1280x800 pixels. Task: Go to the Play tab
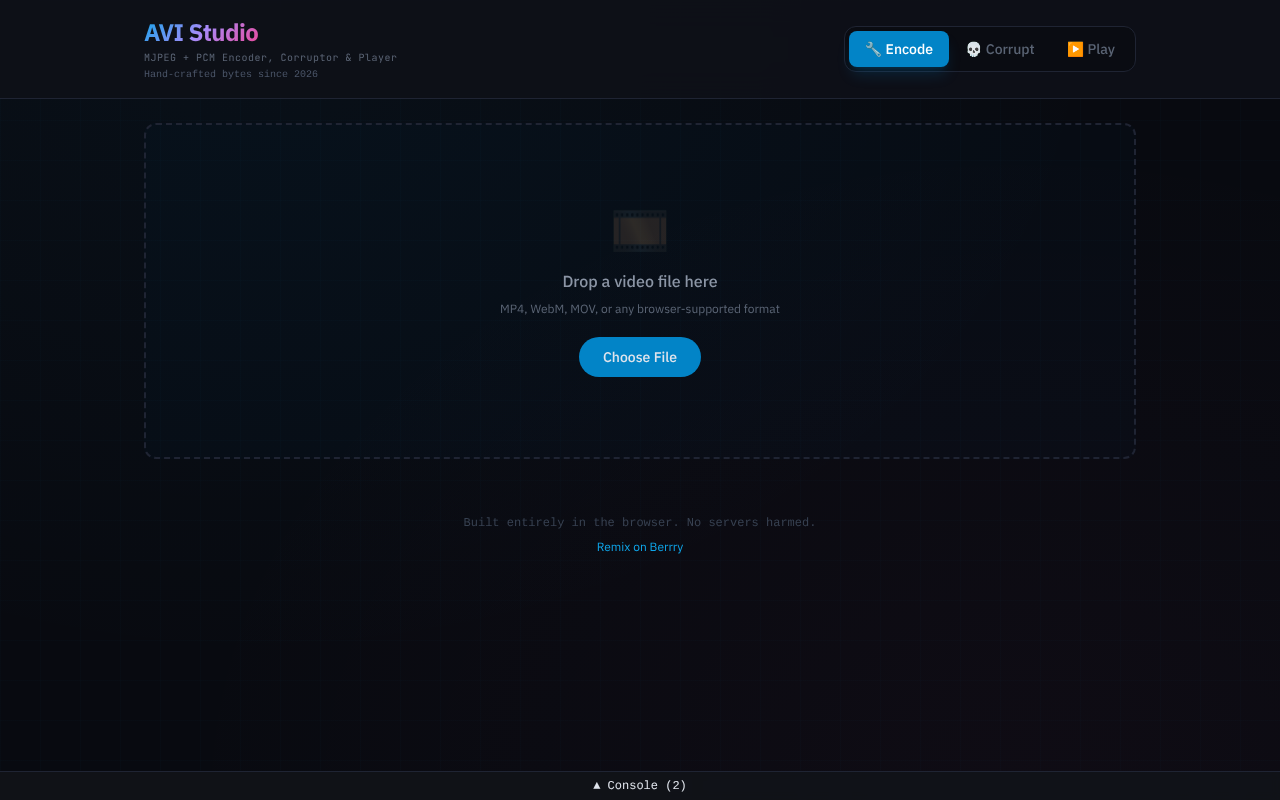click(1091, 49)
